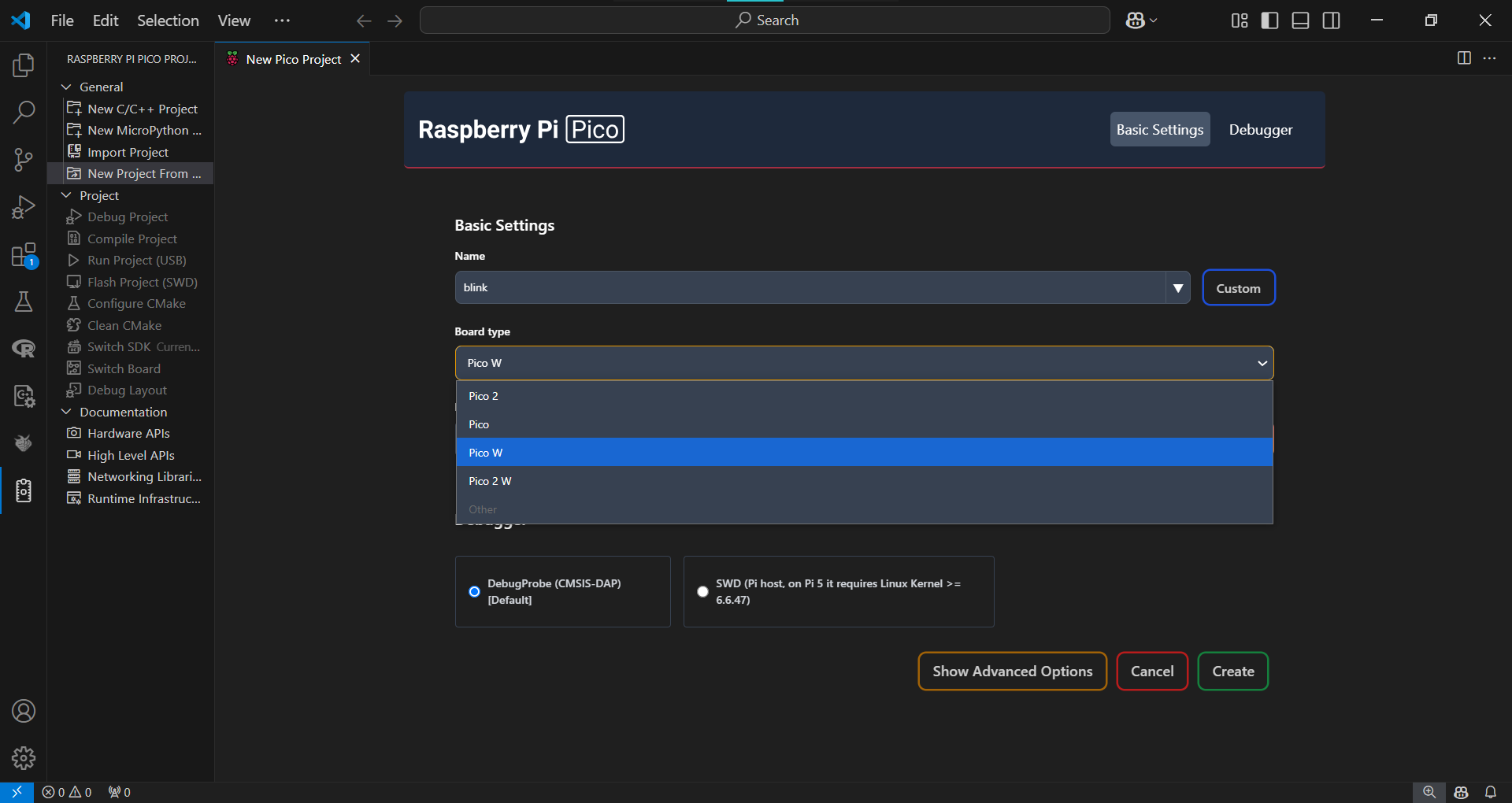The image size is (1512, 803).
Task: Select New Project From Example item
Action: 131,173
